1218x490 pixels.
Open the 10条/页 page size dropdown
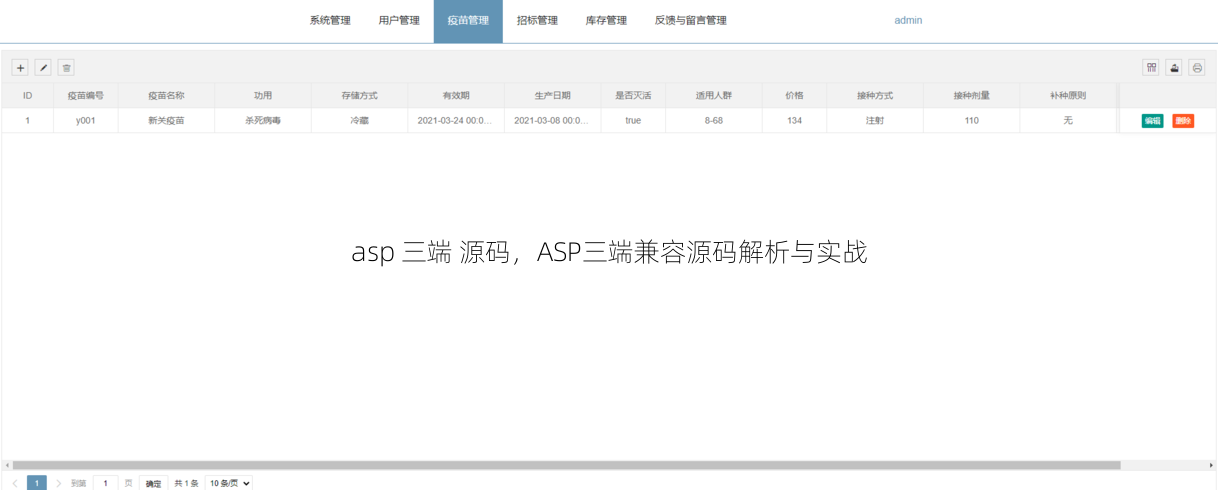[x=229, y=483]
